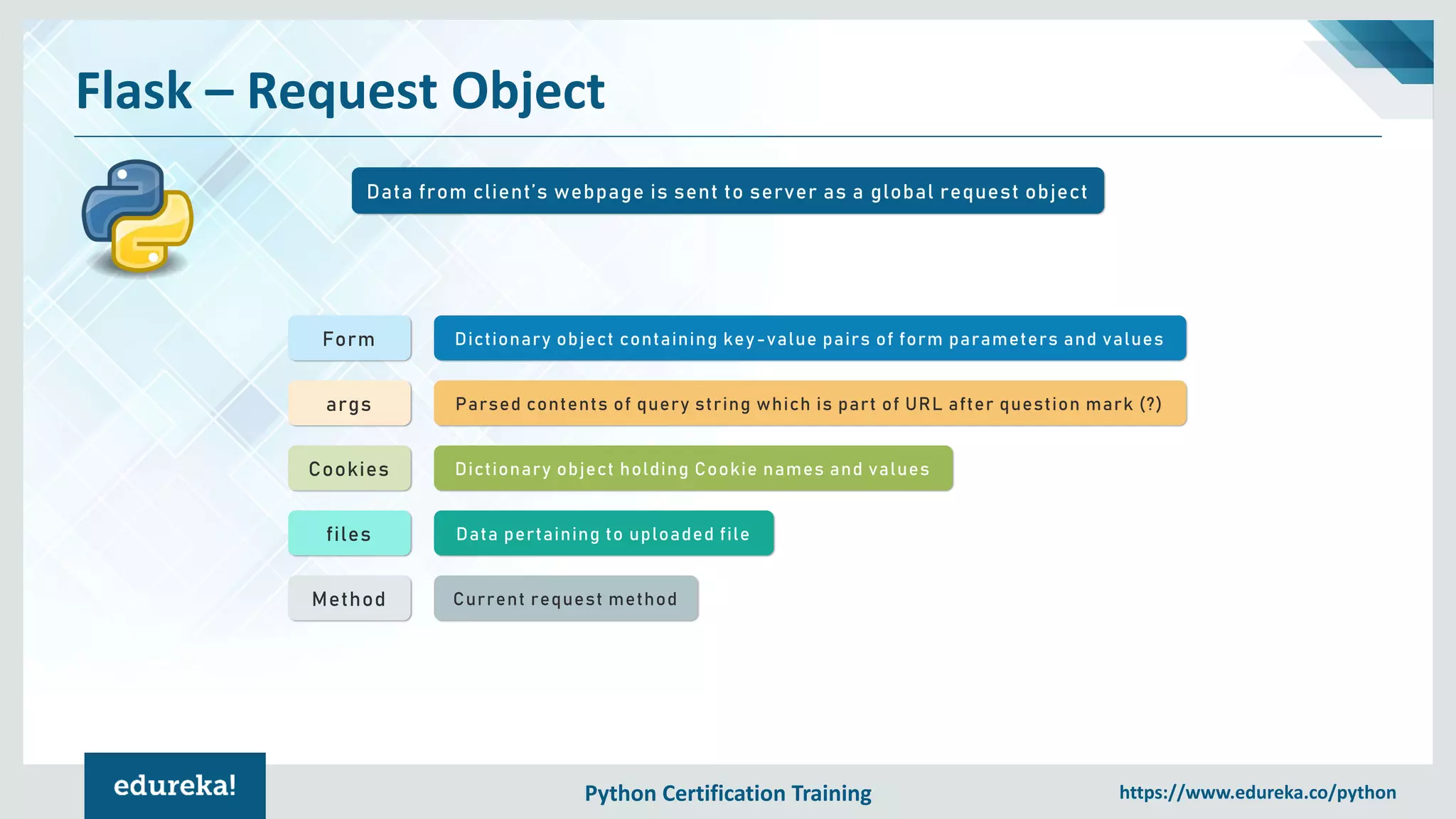Click the Python logo icon

click(137, 215)
